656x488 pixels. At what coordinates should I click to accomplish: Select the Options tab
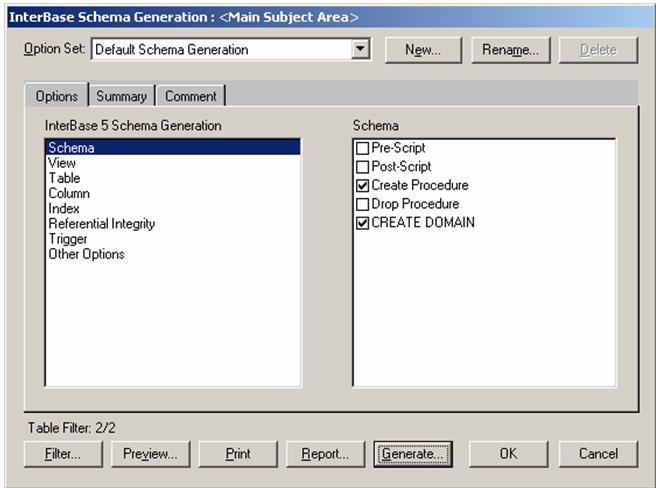tap(56, 96)
